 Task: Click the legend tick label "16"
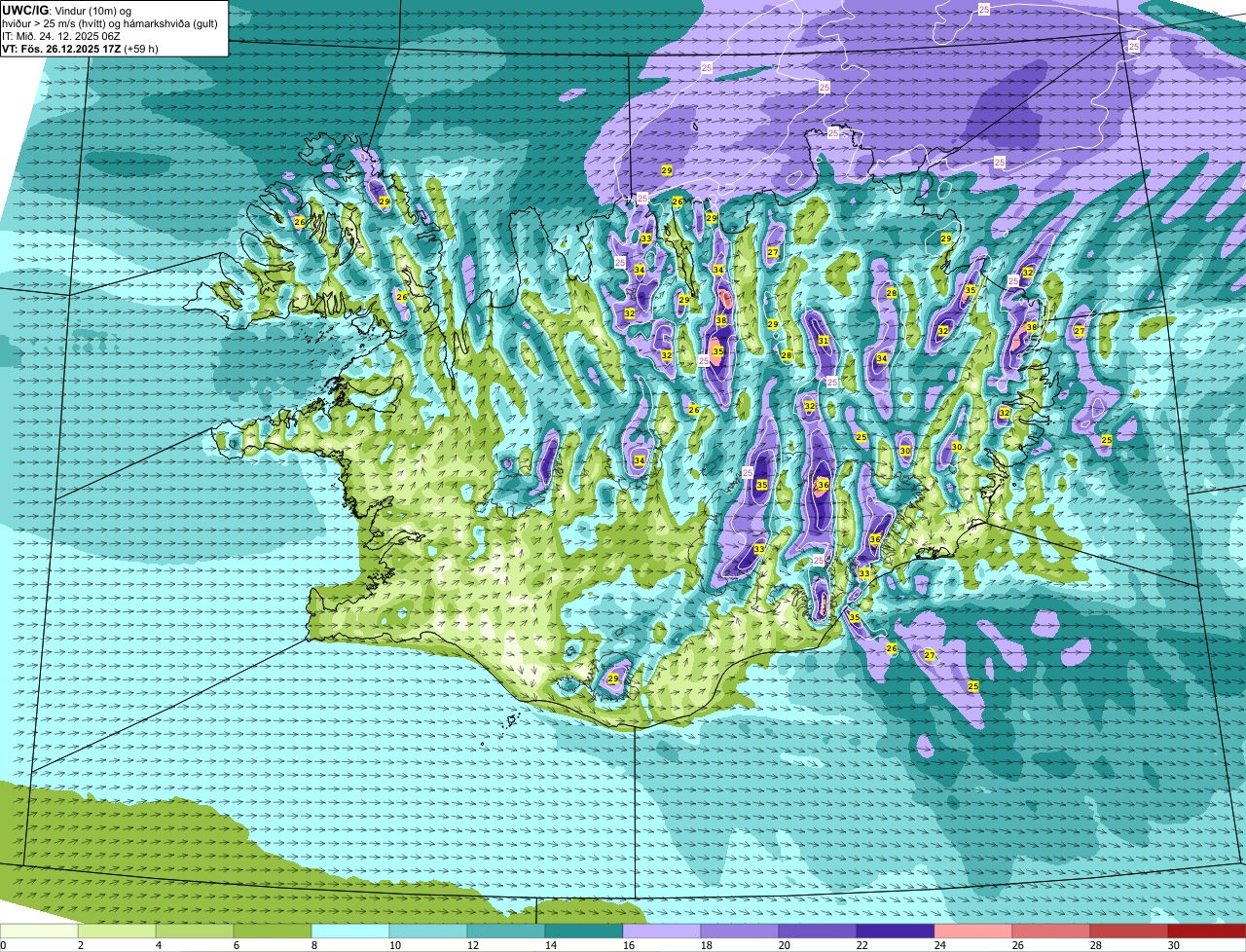pos(628,945)
